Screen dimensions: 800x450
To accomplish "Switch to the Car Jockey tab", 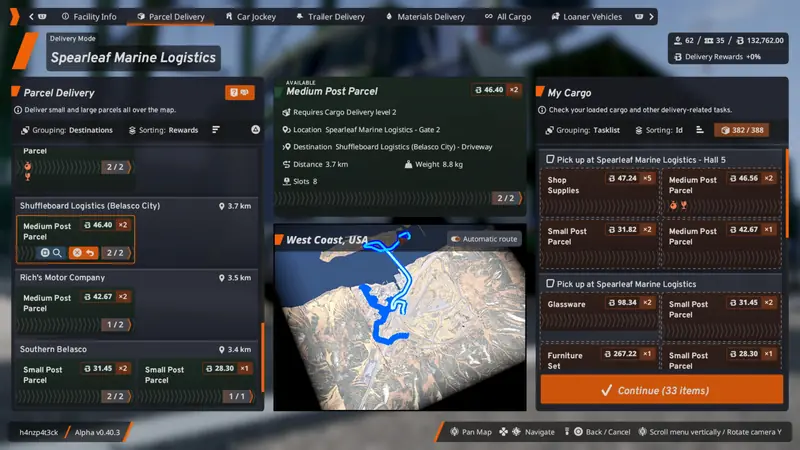I will click(x=251, y=17).
